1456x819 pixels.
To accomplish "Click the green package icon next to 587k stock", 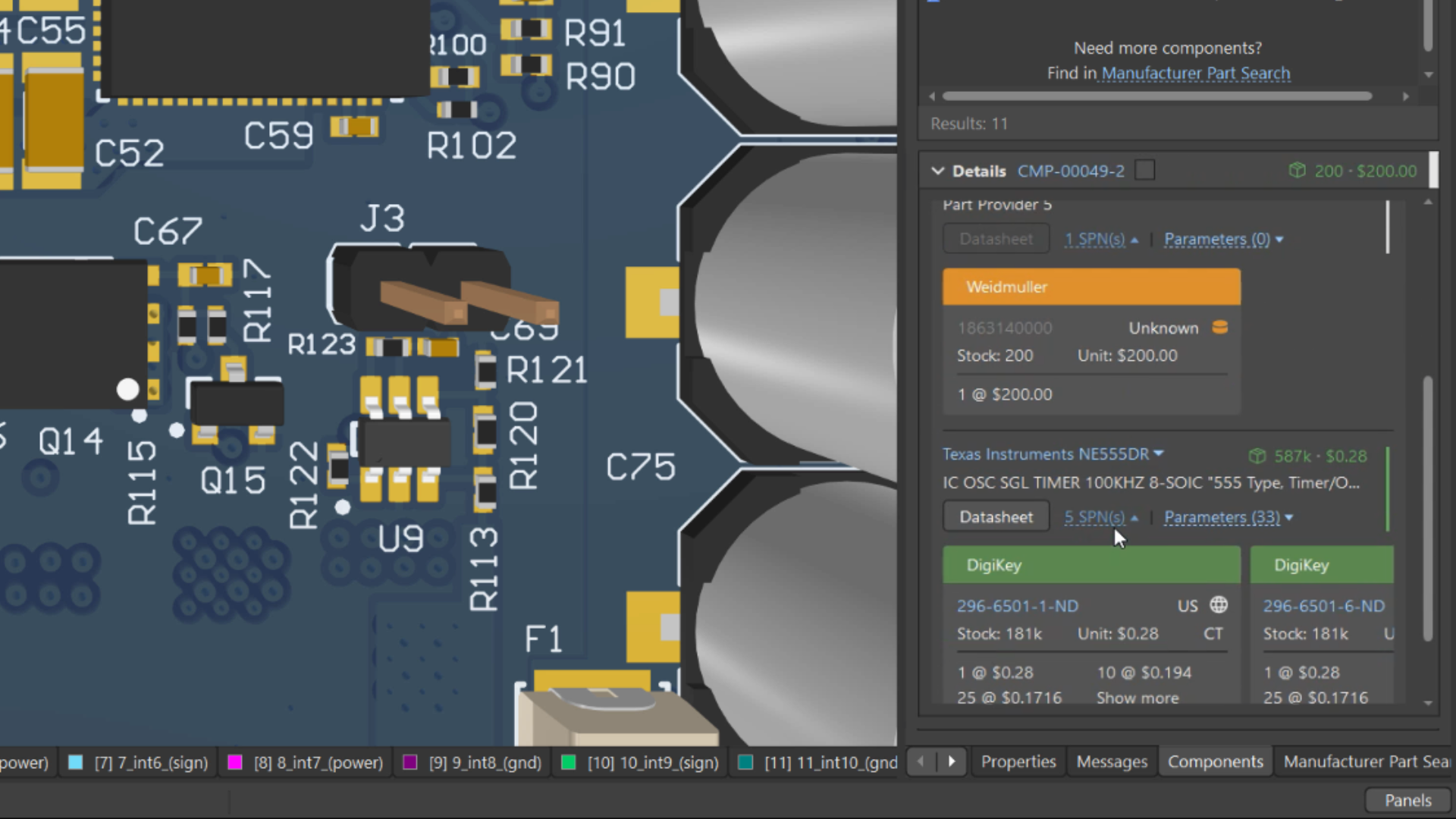I will [1257, 456].
